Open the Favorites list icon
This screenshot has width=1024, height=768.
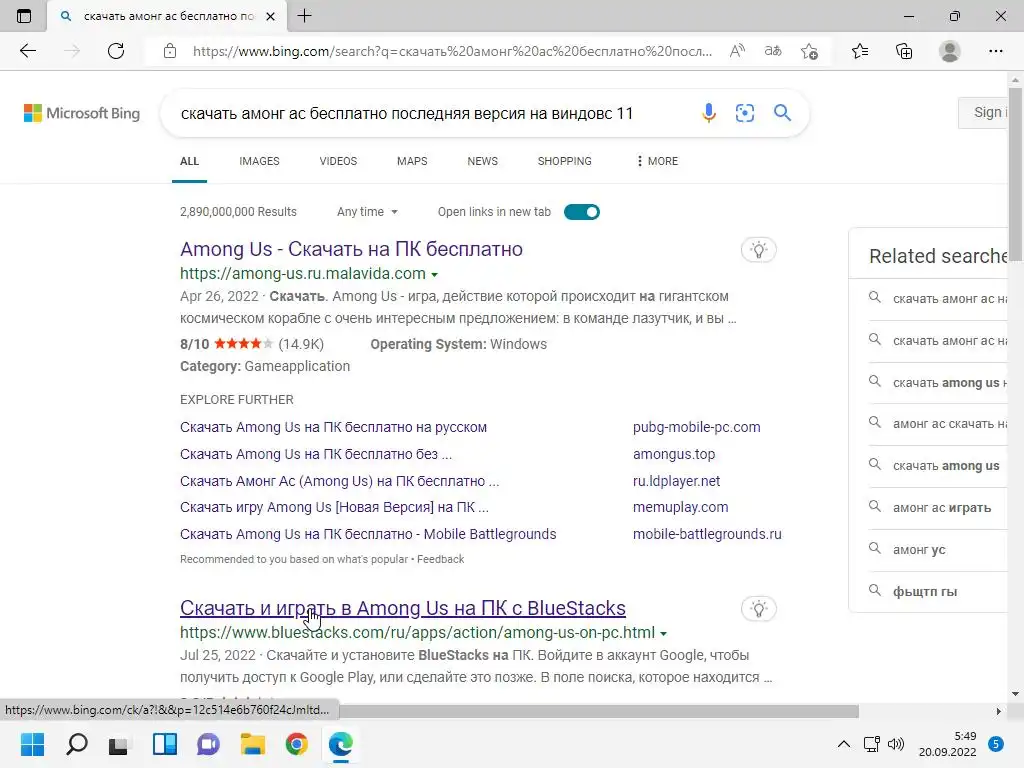point(860,51)
